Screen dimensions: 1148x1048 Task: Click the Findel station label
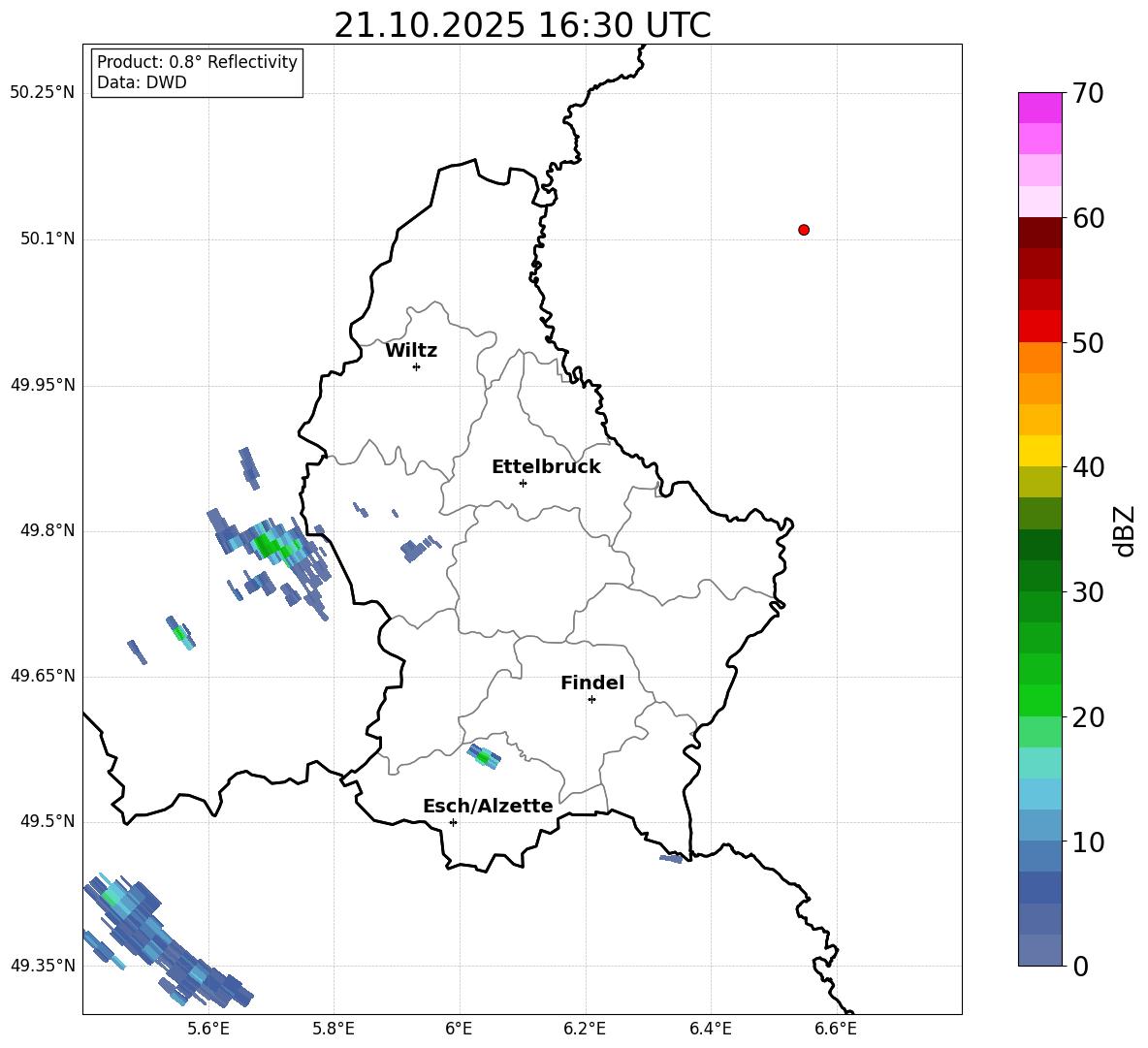(x=591, y=683)
